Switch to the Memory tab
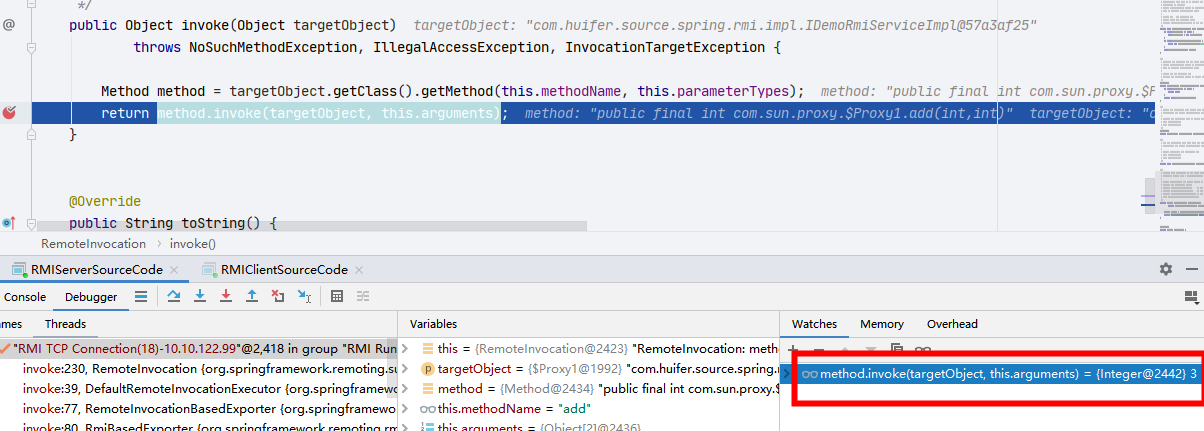Viewport: 1204px width, 431px height. (x=881, y=324)
